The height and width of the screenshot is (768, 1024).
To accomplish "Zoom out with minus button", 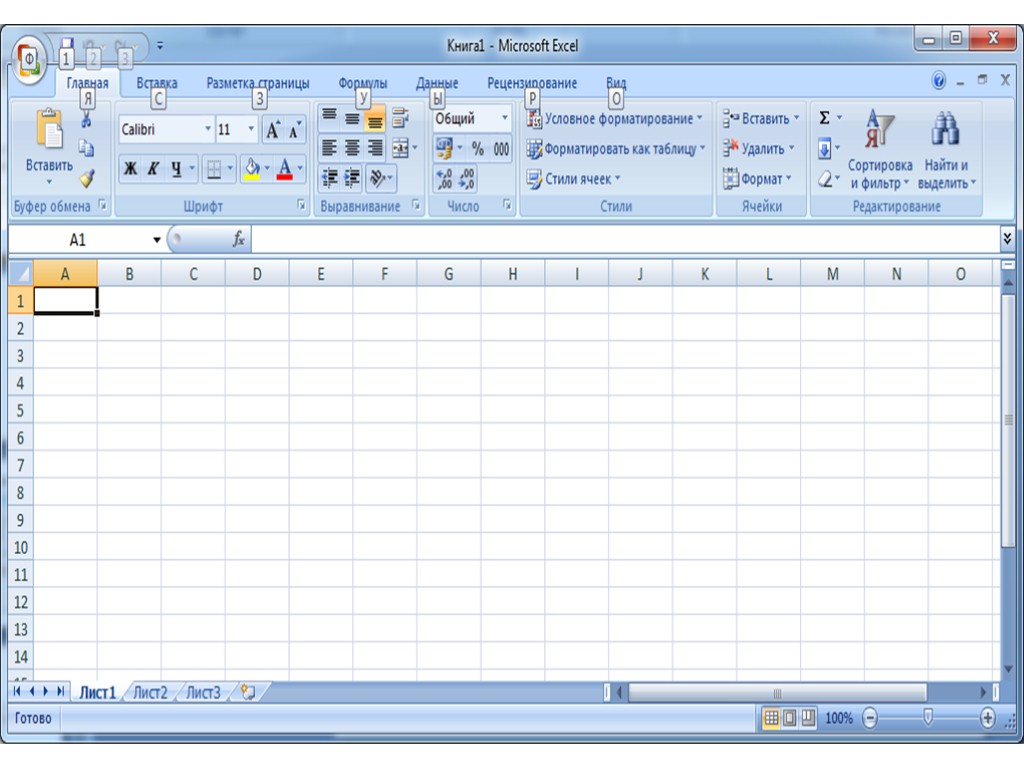I will [x=870, y=718].
